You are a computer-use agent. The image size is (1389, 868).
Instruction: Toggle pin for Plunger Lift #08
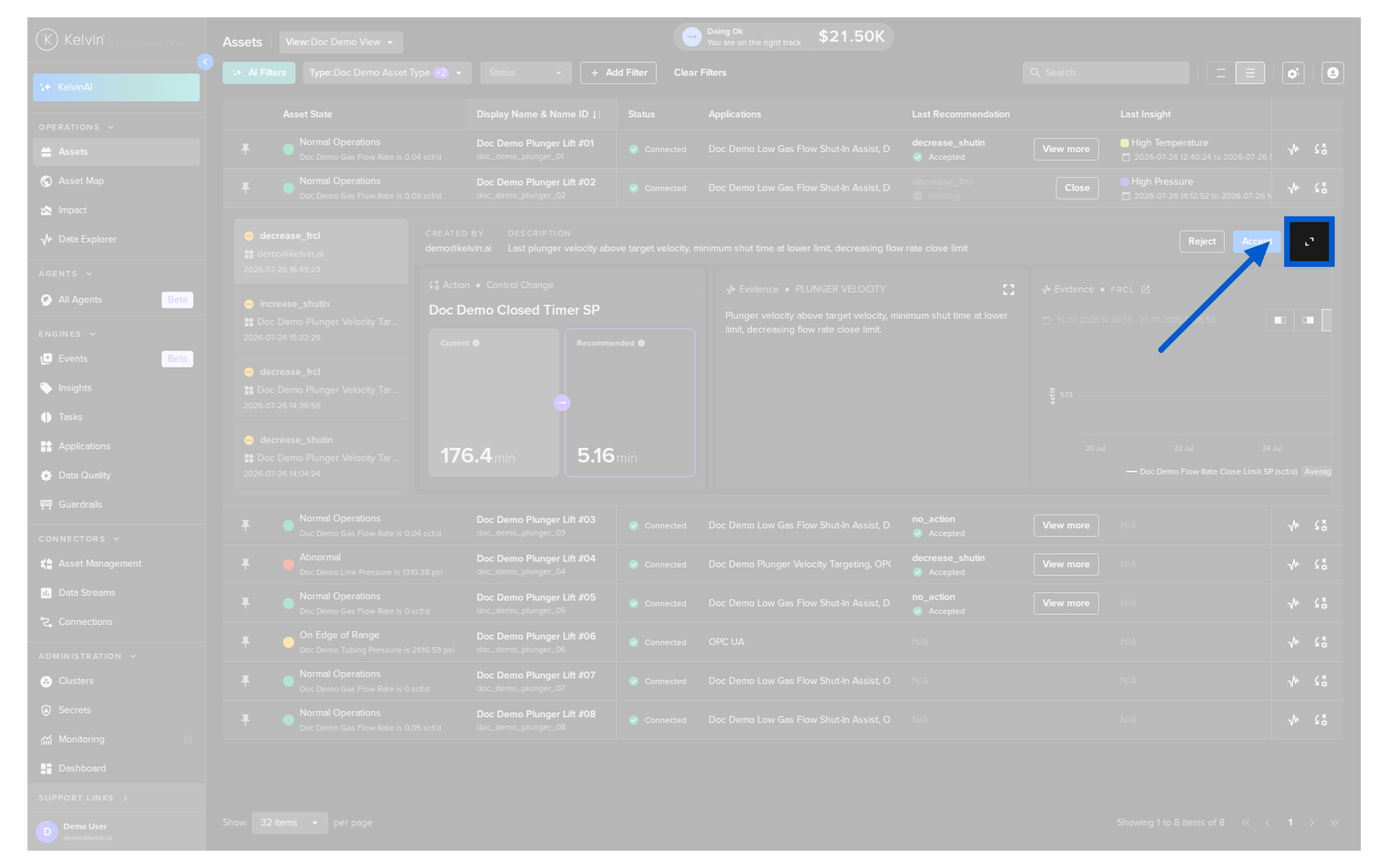point(246,720)
